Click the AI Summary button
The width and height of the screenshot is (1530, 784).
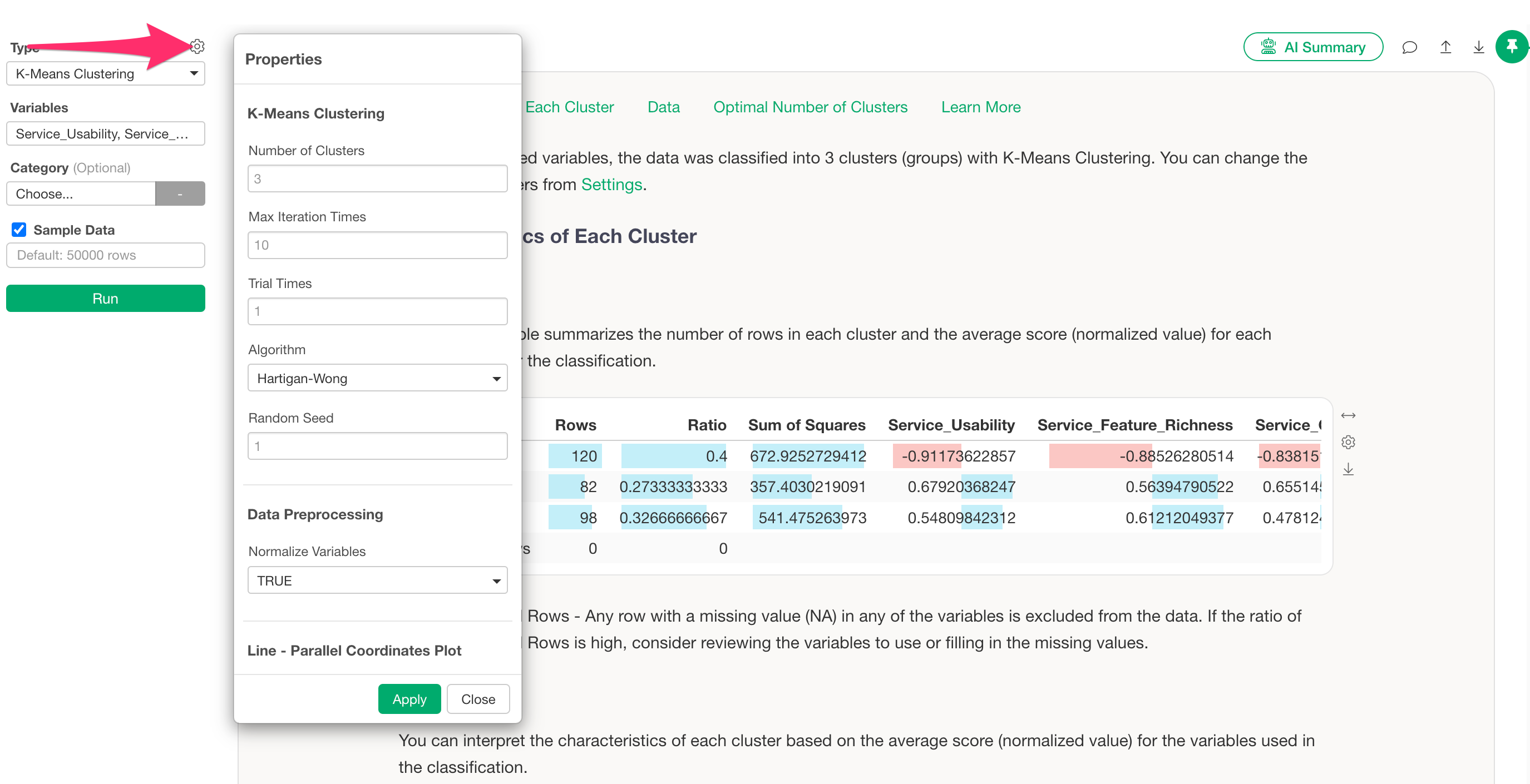[x=1312, y=47]
